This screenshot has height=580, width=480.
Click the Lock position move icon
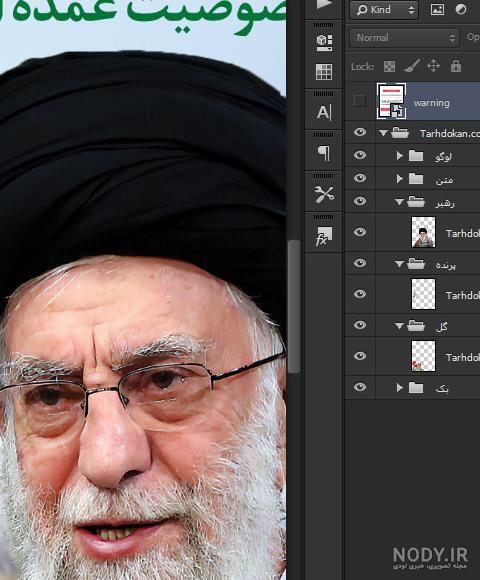(x=433, y=66)
